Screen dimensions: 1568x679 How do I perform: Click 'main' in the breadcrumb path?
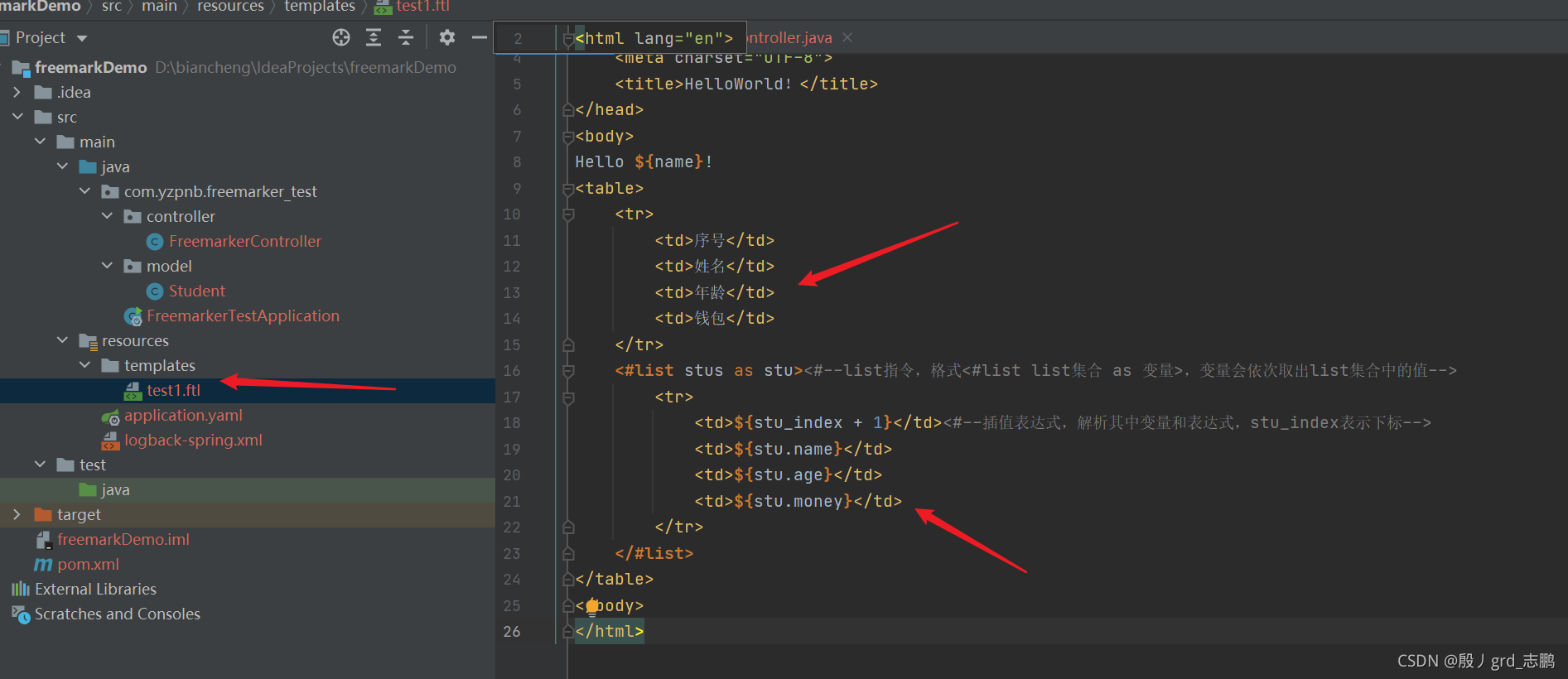point(160,7)
